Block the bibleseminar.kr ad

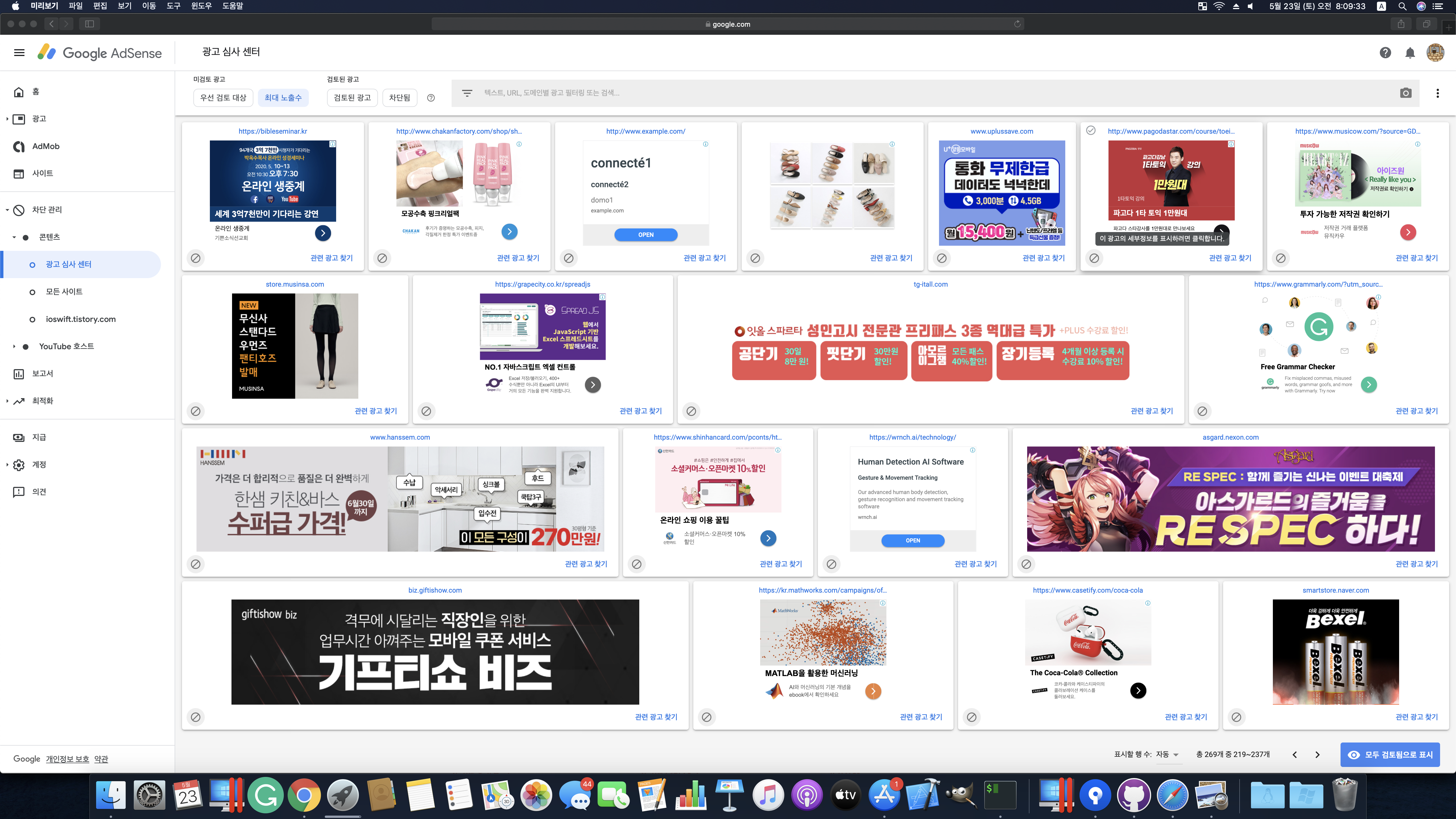(196, 258)
